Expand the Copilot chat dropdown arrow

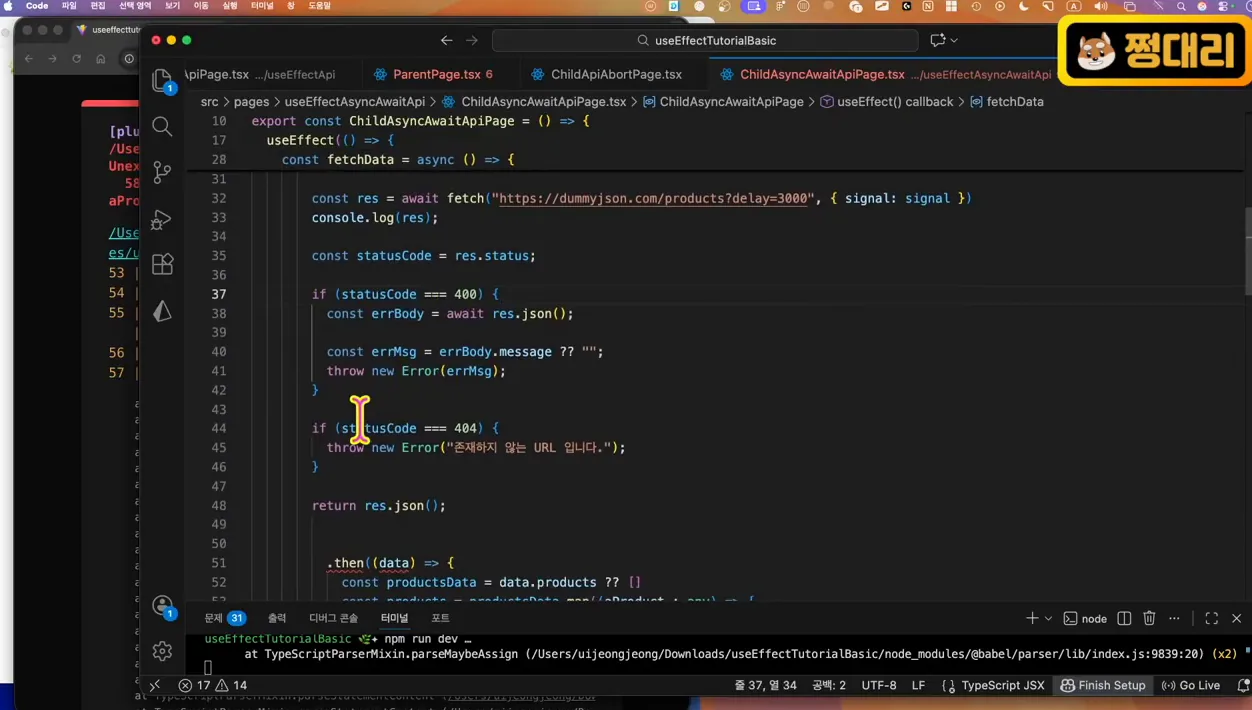tap(954, 40)
